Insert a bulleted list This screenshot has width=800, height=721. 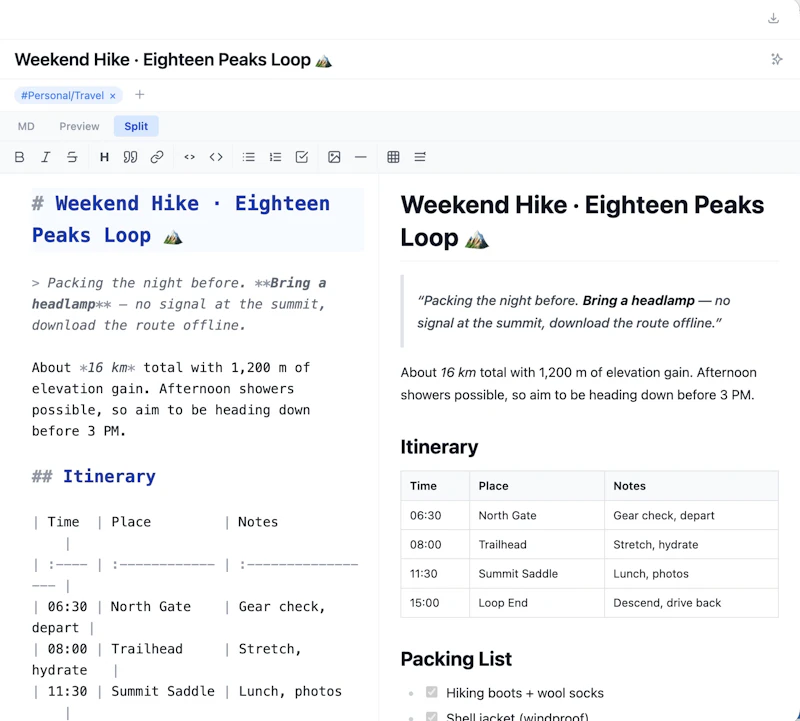(248, 157)
